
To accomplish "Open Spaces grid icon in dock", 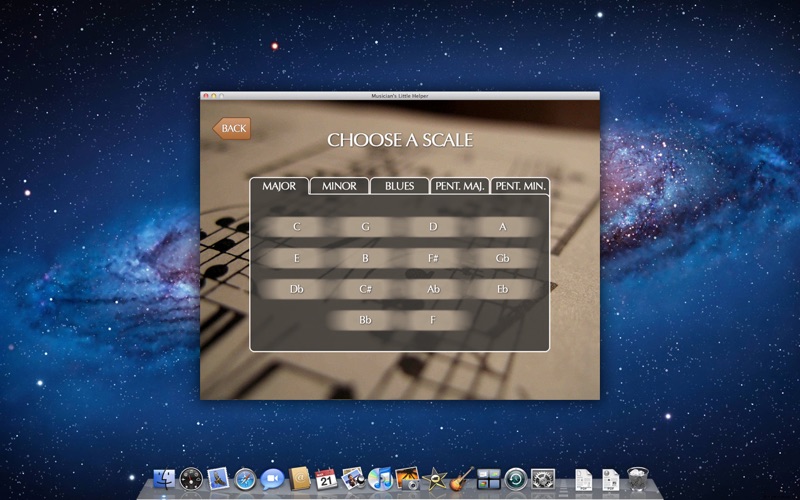I will (489, 480).
